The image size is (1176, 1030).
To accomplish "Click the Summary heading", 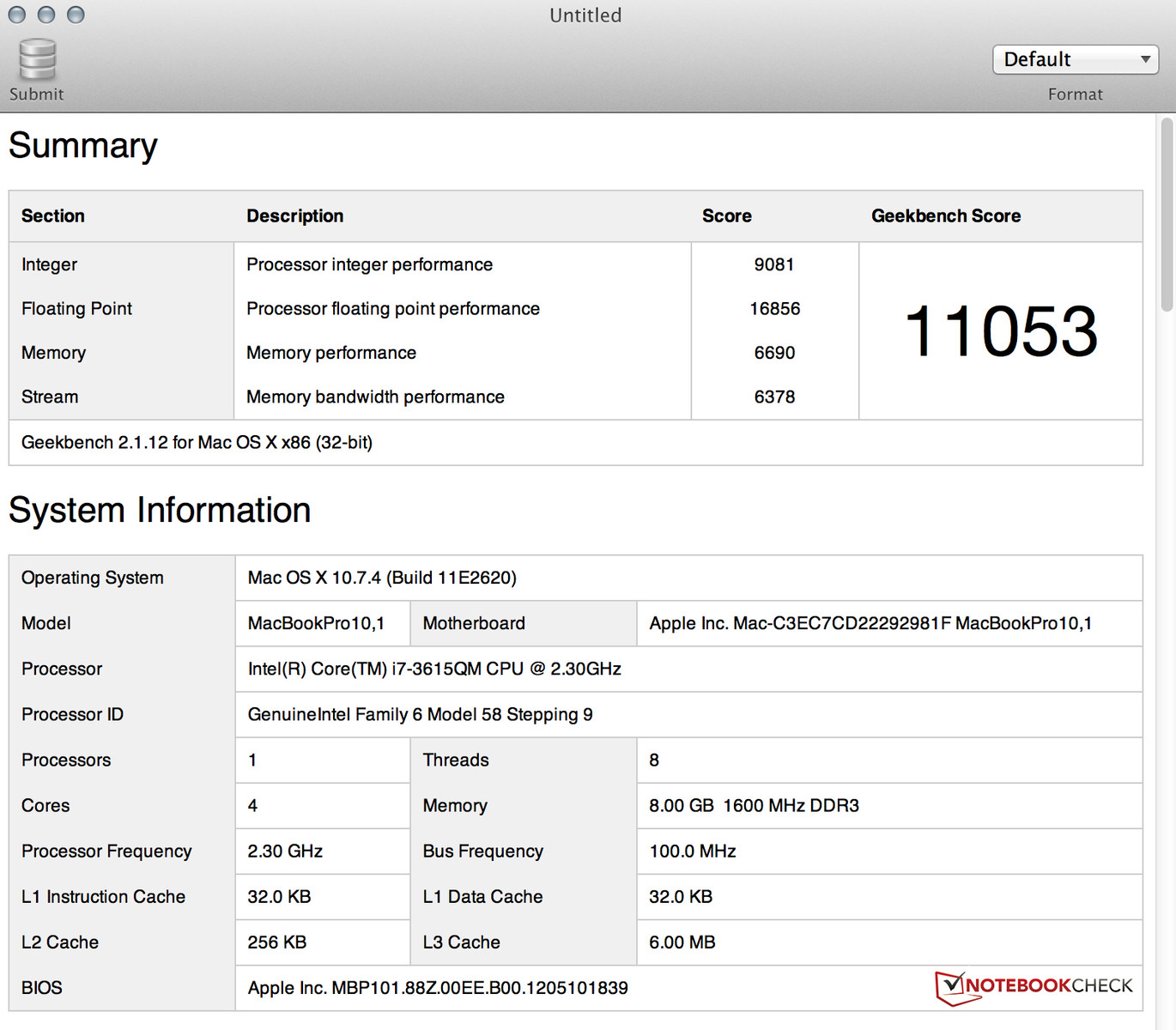I will [x=83, y=146].
